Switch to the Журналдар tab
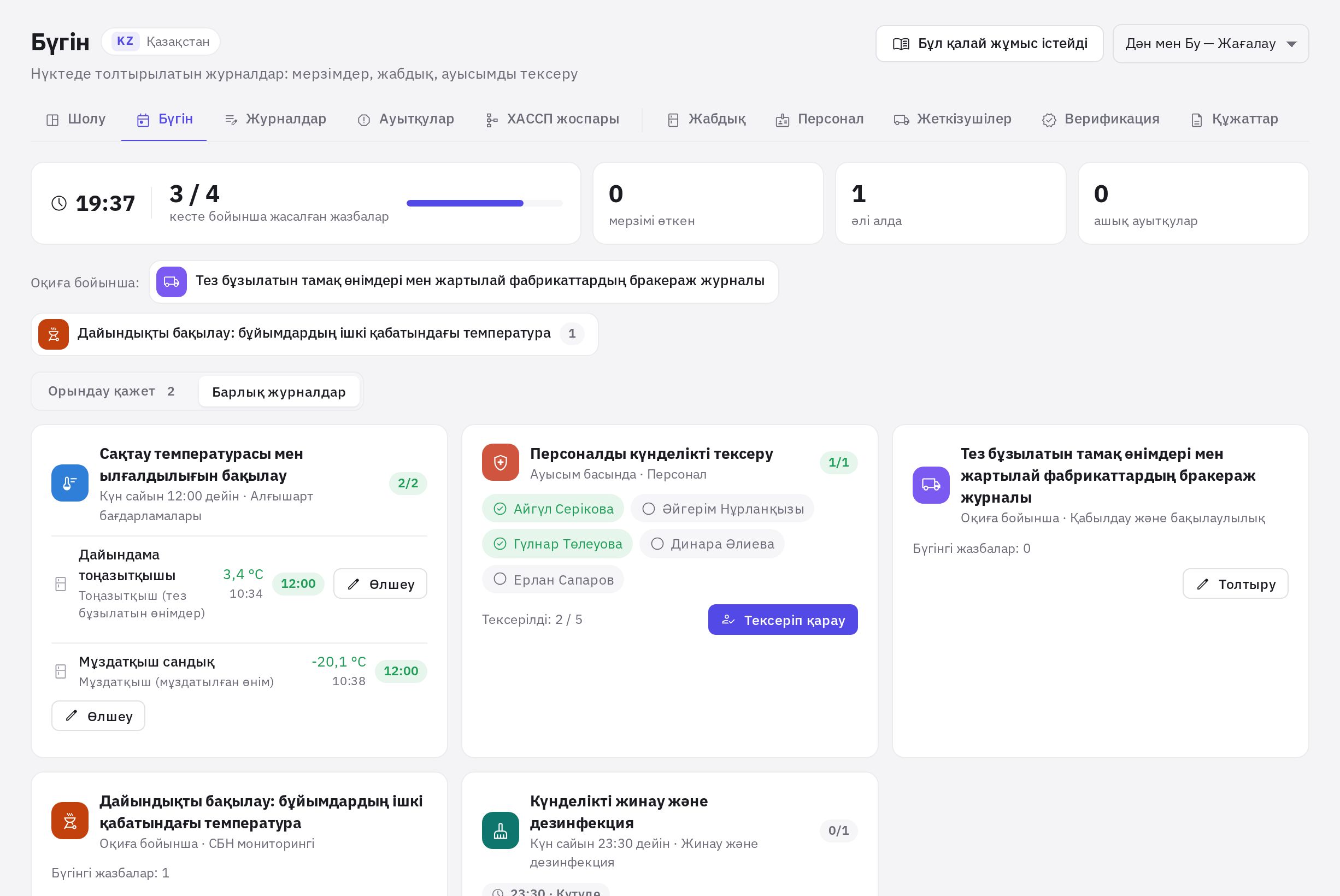The image size is (1340, 896). point(275,119)
